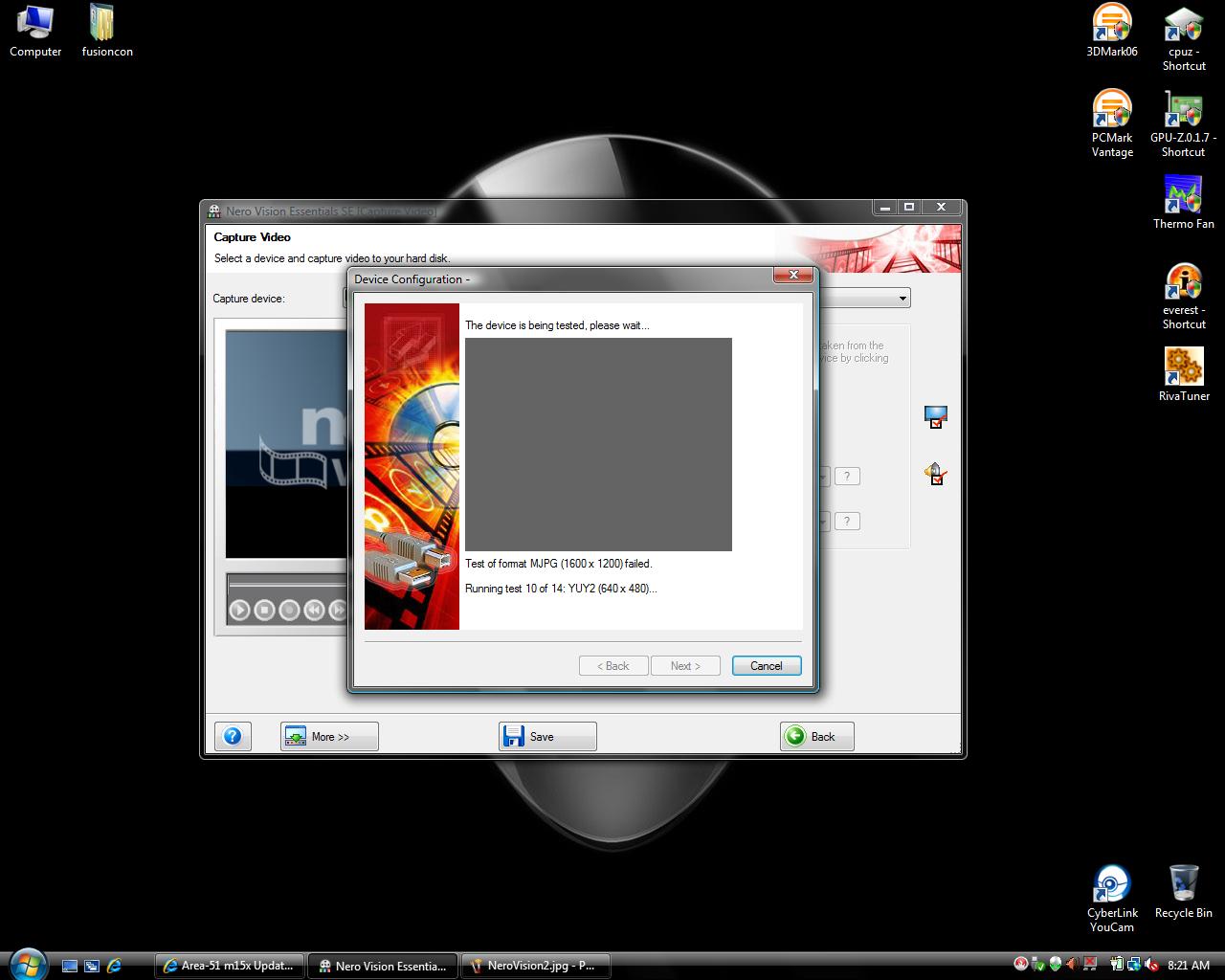Screen dimensions: 1225x980
Task: Click the Nero Vision preview thumbnail
Action: 286,444
